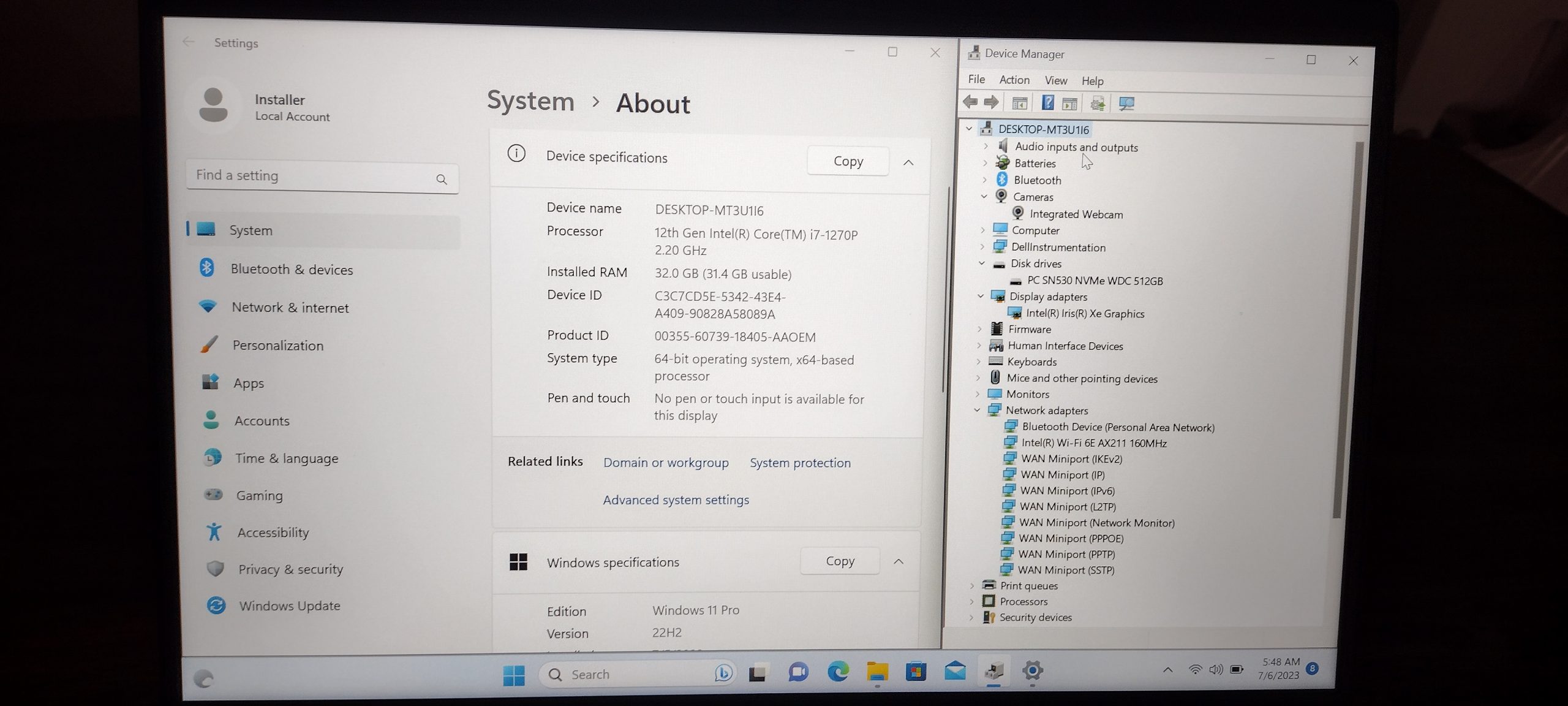The width and height of the screenshot is (1568, 706).
Task: Select Integrated Webcam device
Action: [x=1076, y=214]
